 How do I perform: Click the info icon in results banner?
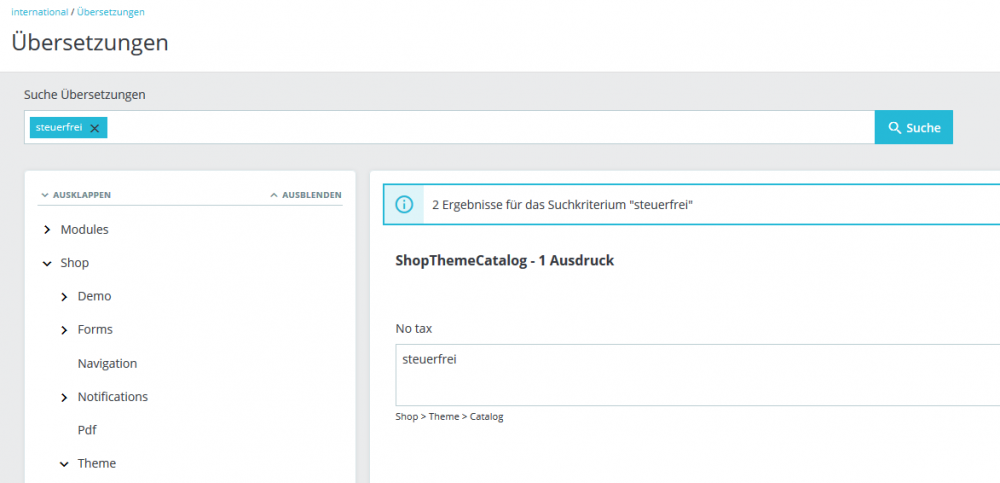tap(404, 204)
